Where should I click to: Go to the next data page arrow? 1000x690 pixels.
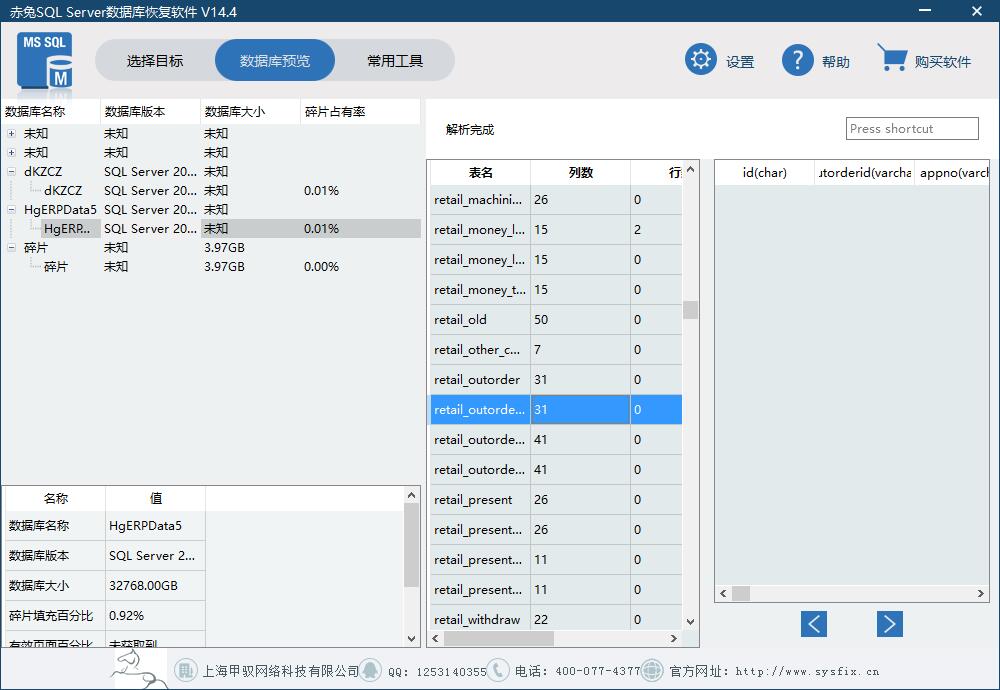tap(890, 624)
